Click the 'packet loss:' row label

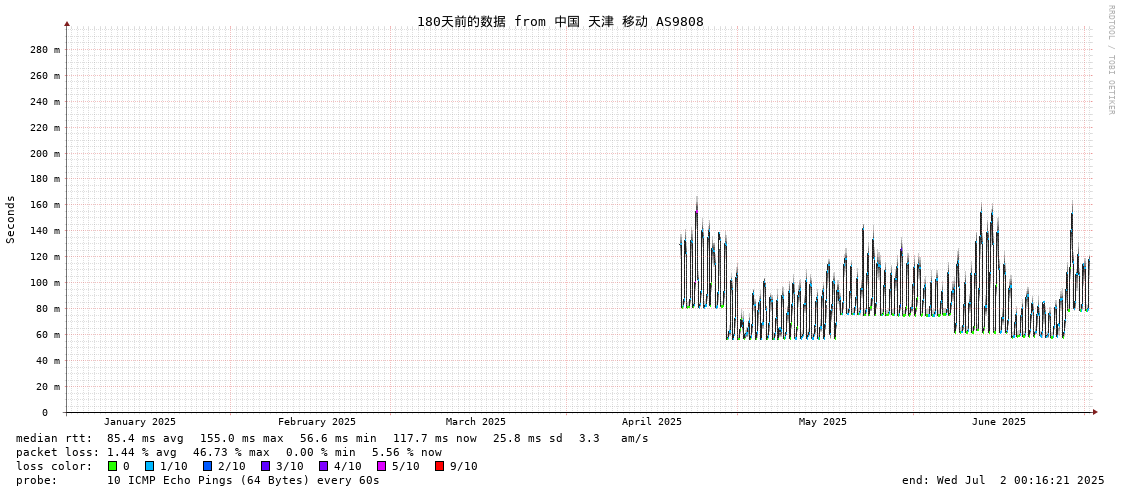point(57,453)
